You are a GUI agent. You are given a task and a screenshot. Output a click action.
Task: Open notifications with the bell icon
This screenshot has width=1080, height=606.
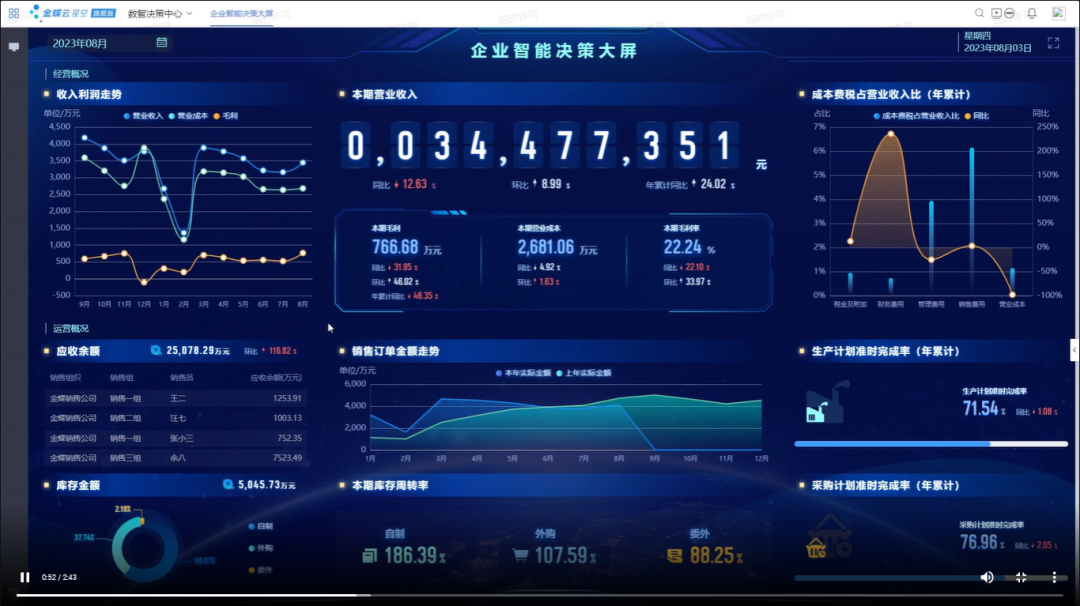pyautogui.click(x=1032, y=13)
